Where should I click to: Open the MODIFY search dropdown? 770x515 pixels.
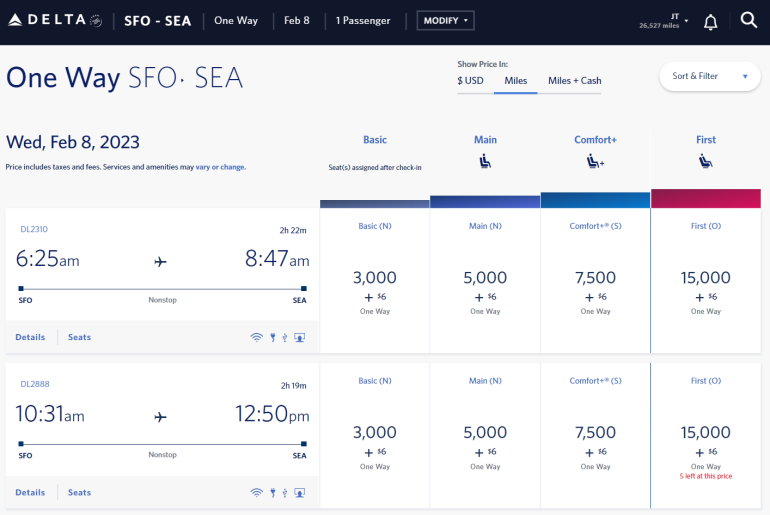[x=445, y=21]
